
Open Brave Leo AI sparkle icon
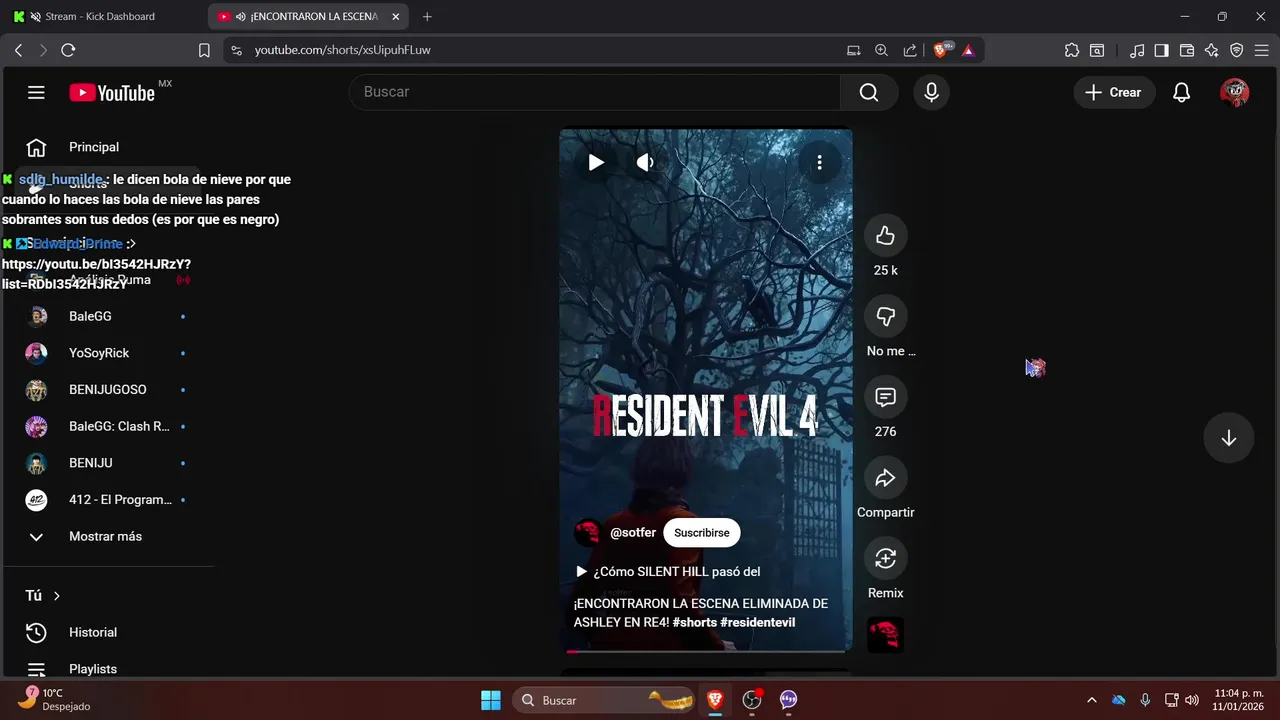click(1212, 50)
